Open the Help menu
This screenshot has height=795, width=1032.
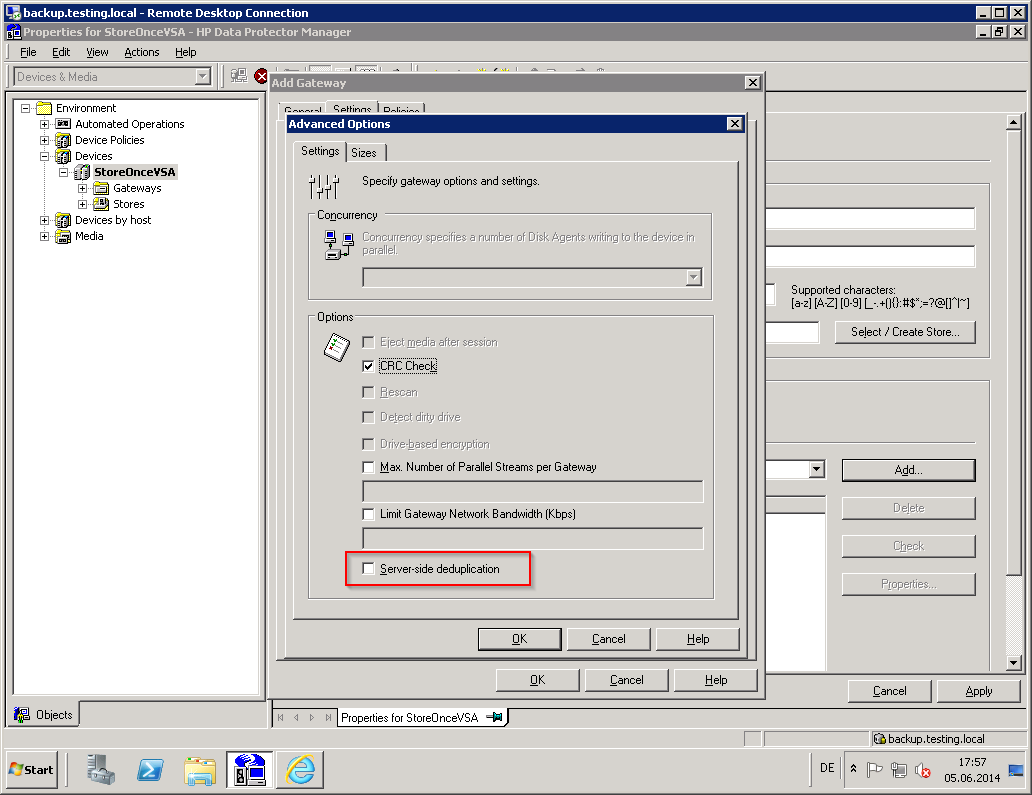pos(186,52)
